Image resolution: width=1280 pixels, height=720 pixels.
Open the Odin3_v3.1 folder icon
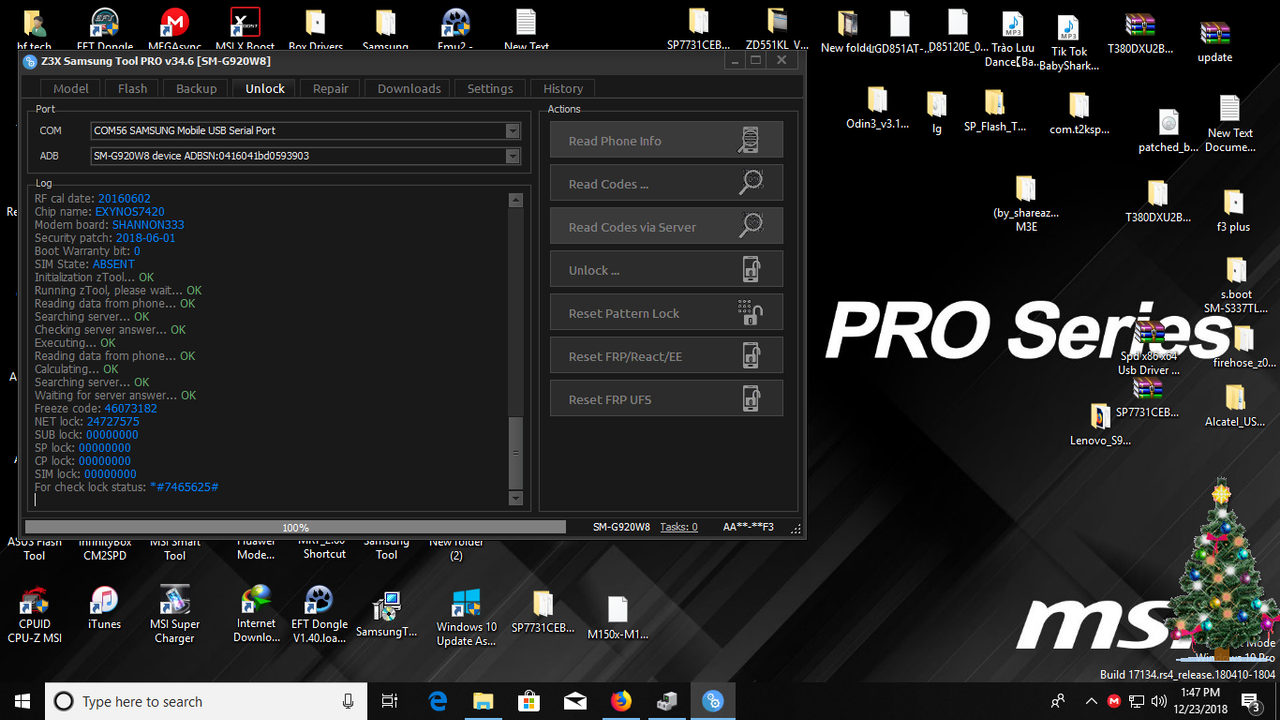877,108
